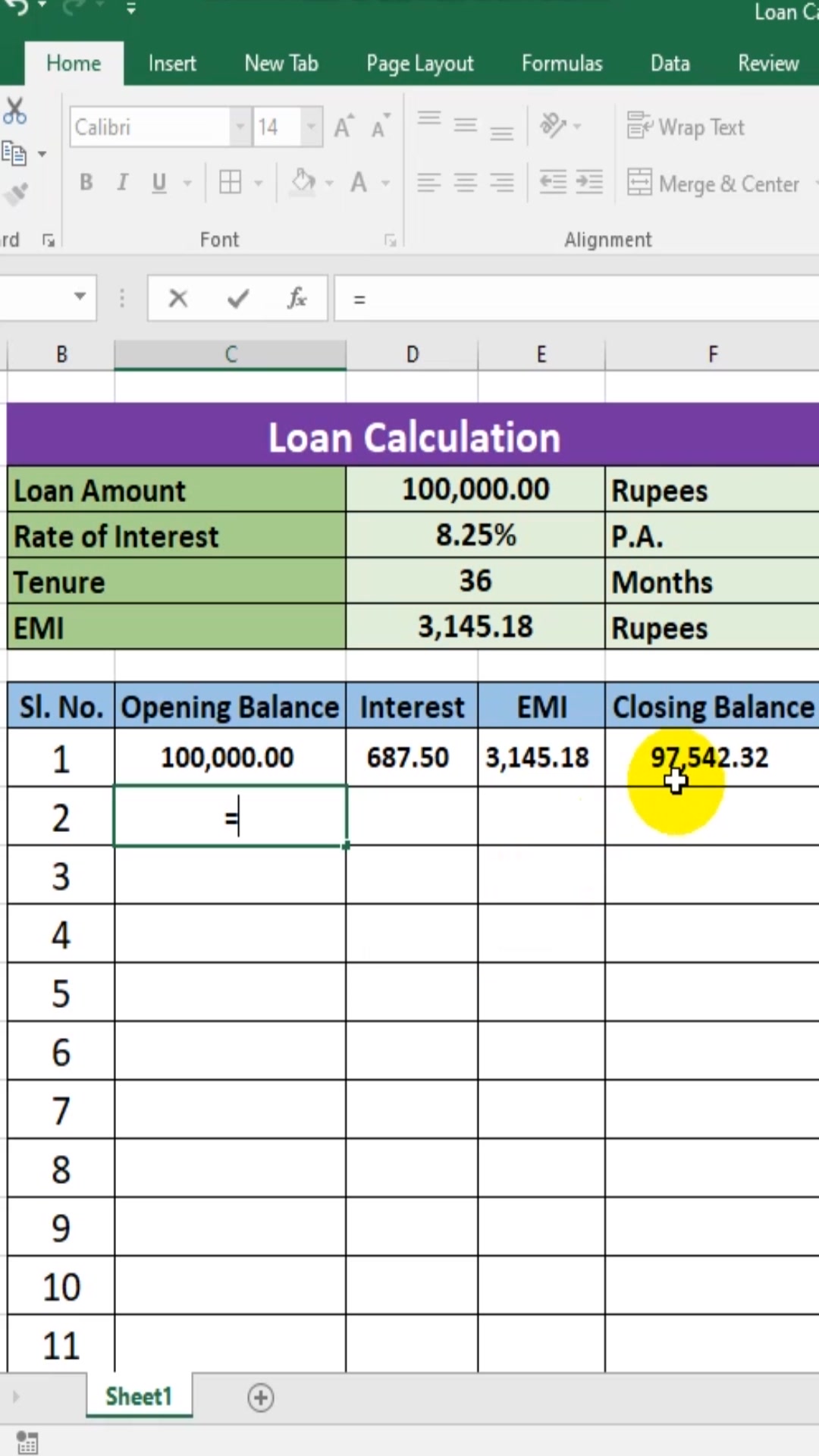The height and width of the screenshot is (1456, 819).
Task: Click the Cut scissors icon
Action: pyautogui.click(x=14, y=111)
